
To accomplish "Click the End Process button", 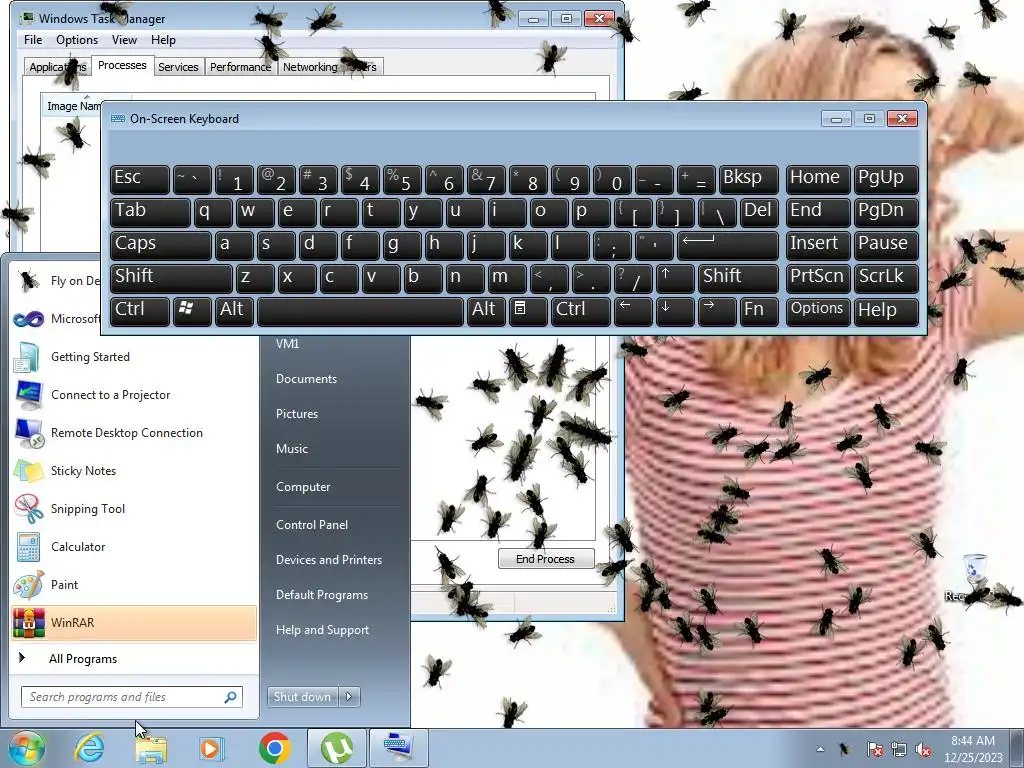I will coord(545,559).
